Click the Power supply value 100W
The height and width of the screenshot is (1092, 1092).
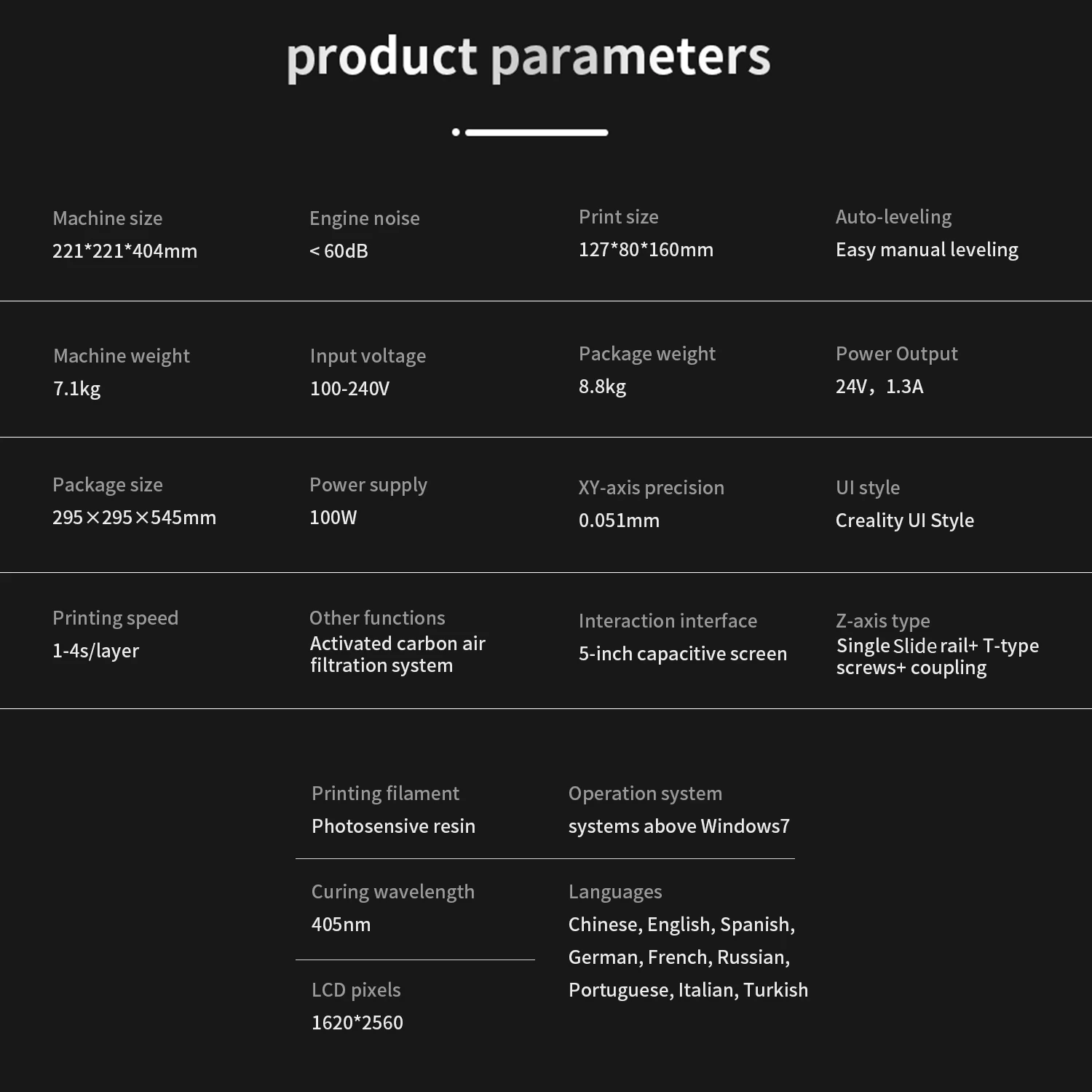[333, 518]
